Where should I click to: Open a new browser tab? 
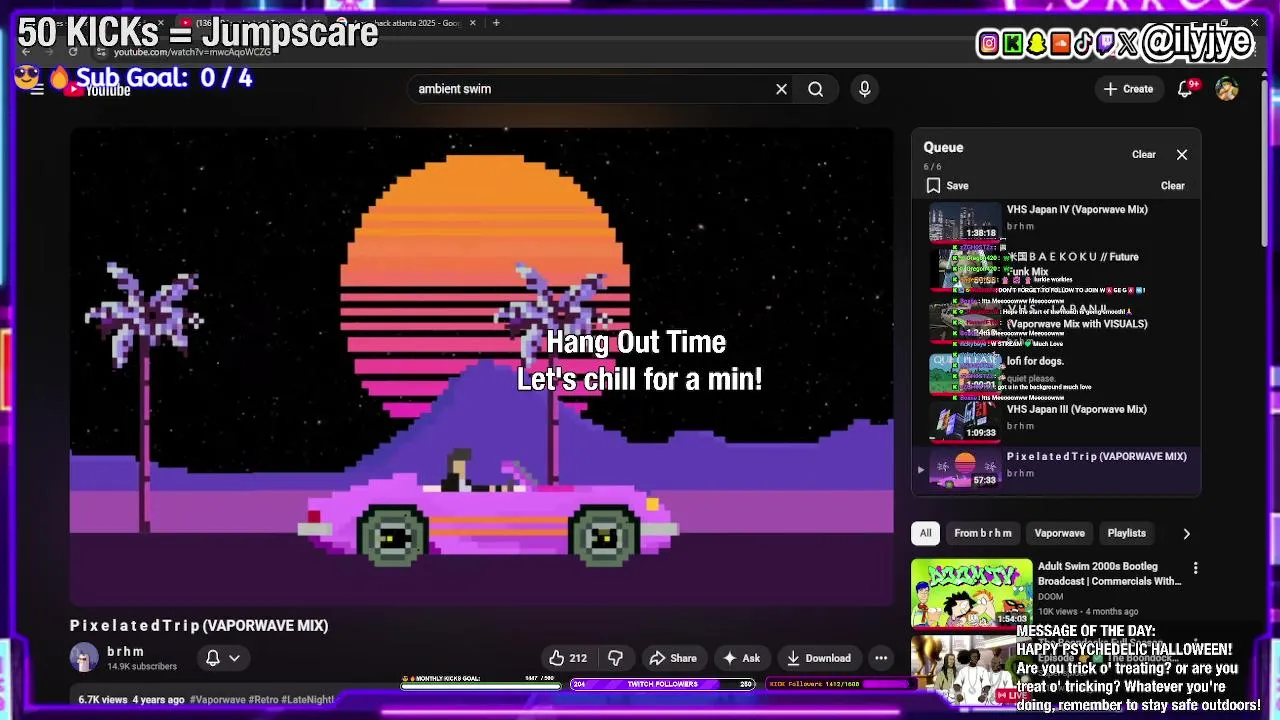click(x=496, y=23)
